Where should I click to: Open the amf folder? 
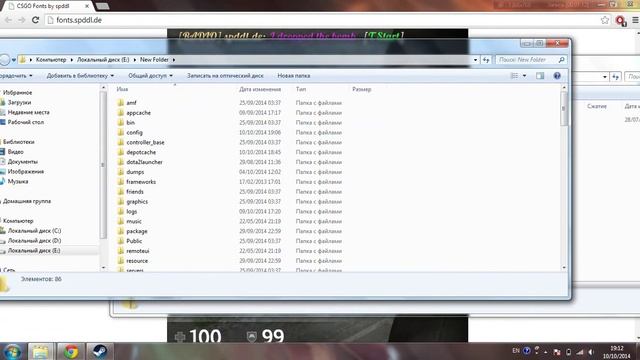[131, 103]
